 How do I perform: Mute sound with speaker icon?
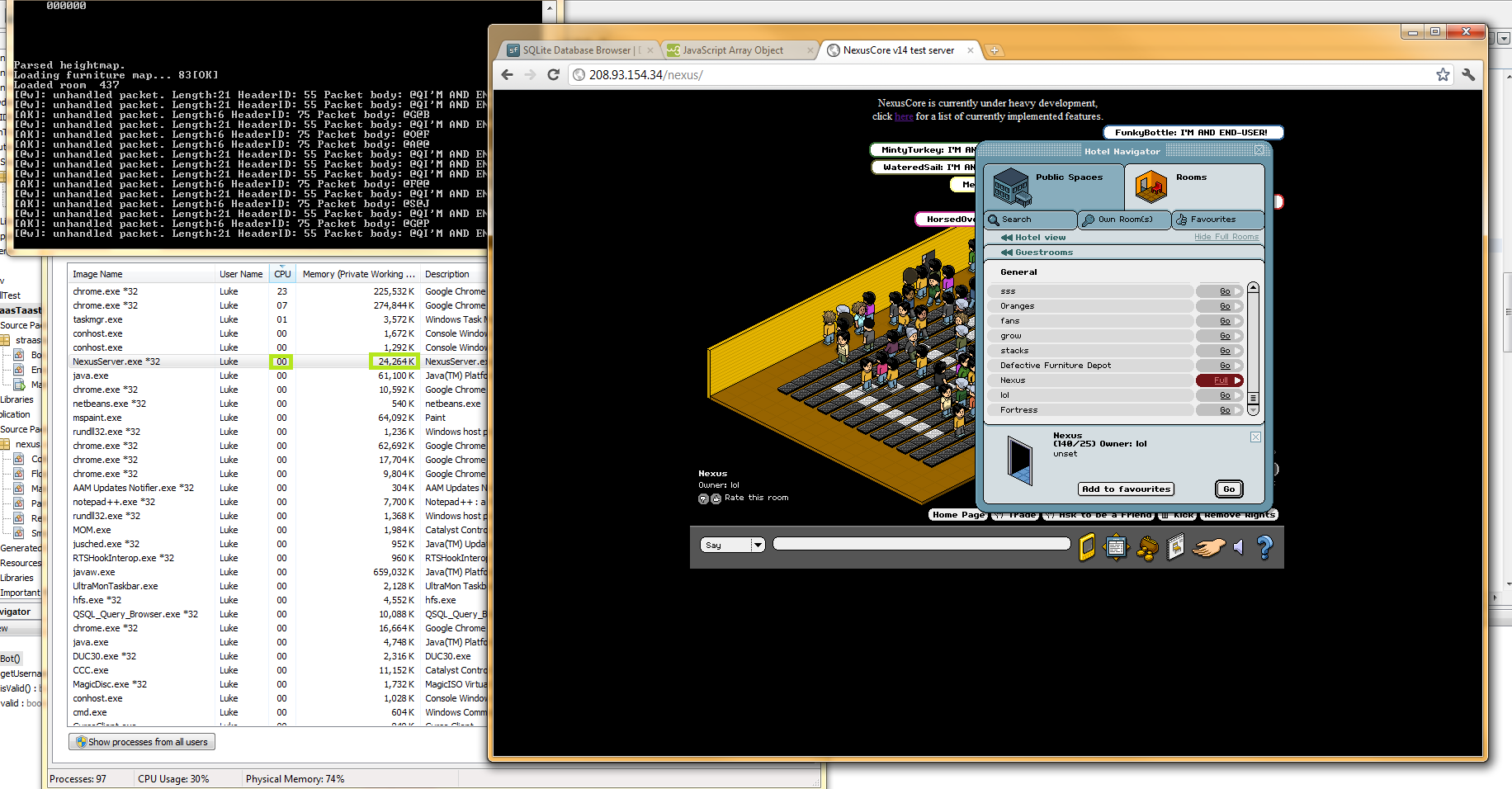point(1238,547)
